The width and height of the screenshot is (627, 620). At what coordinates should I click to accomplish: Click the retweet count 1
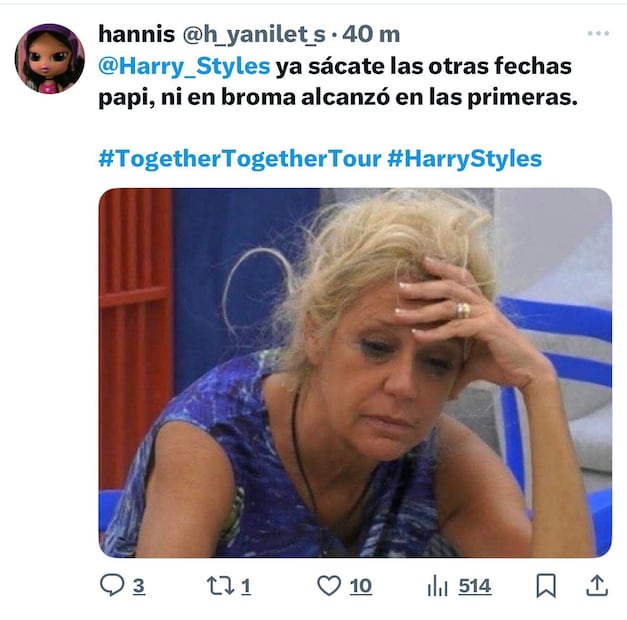246,586
